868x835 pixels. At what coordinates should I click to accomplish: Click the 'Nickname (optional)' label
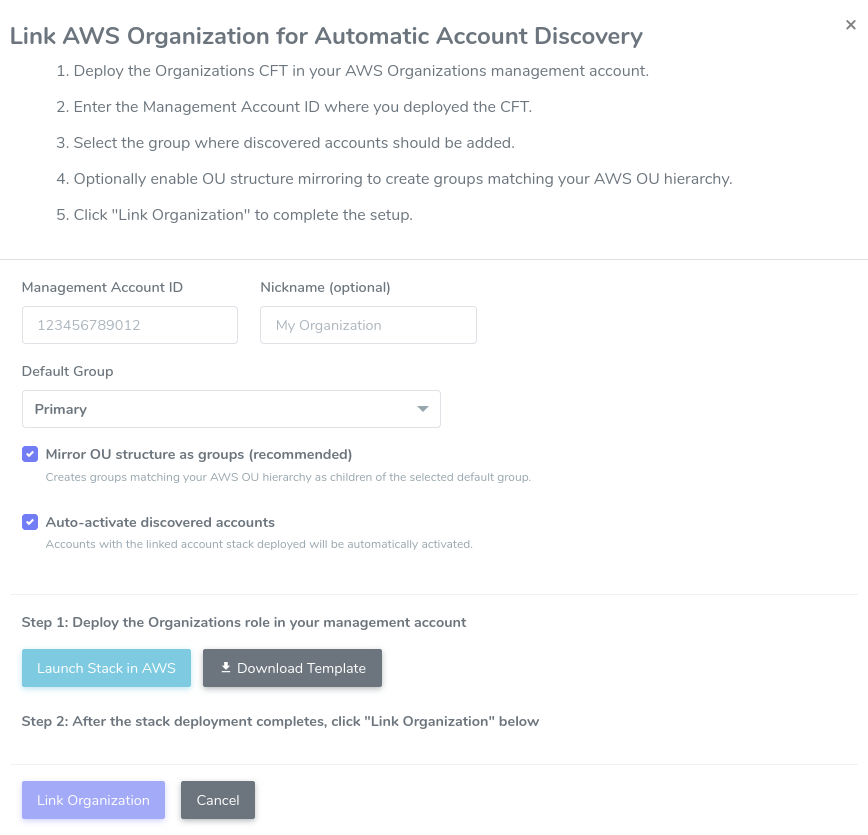325,287
